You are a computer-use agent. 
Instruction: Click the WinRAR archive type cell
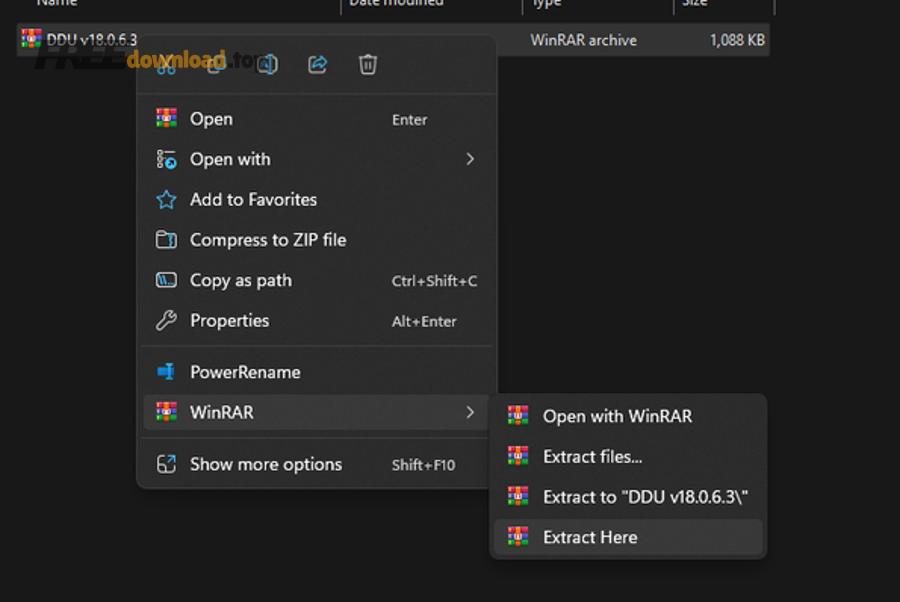click(584, 40)
